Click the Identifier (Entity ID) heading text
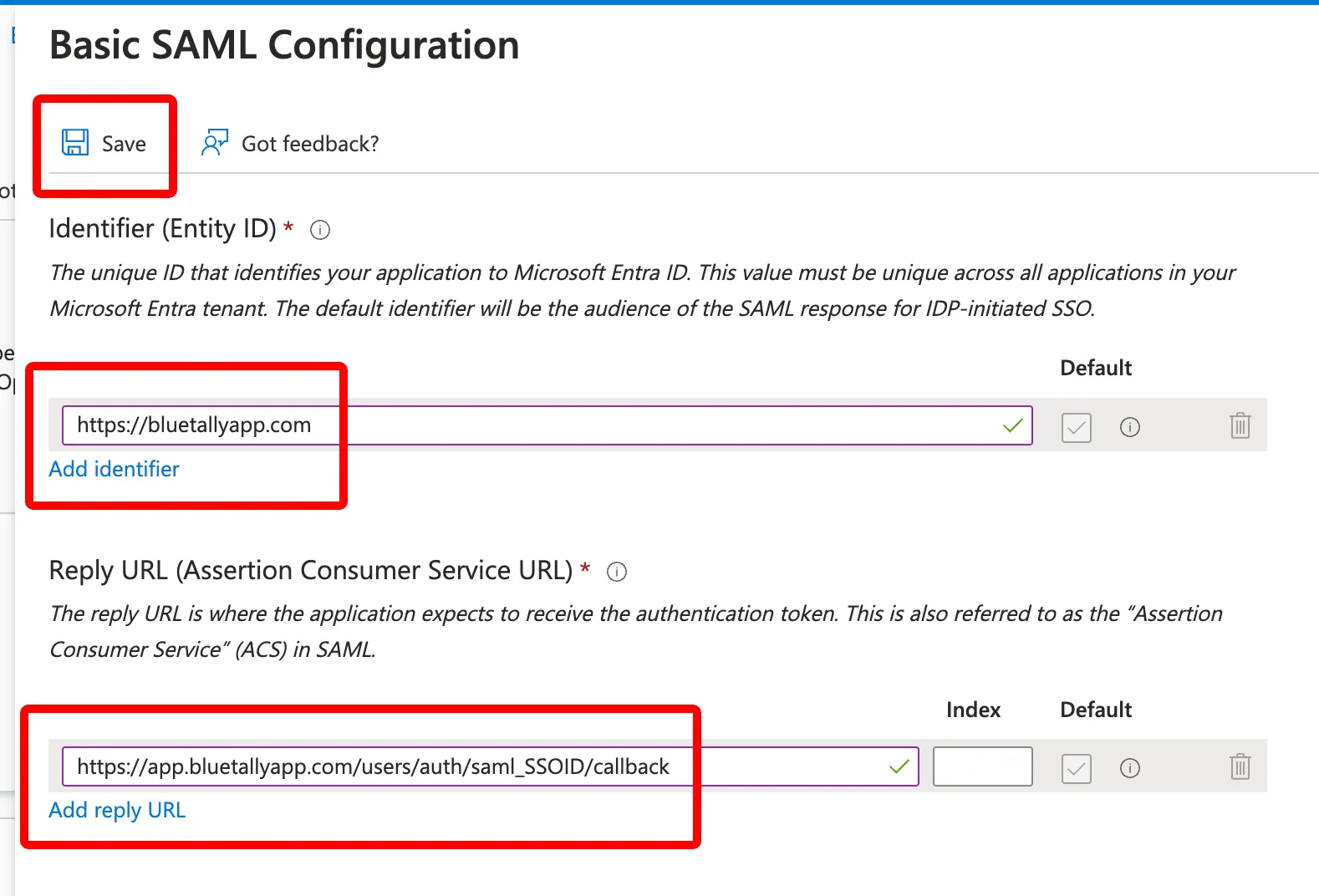 (x=162, y=228)
